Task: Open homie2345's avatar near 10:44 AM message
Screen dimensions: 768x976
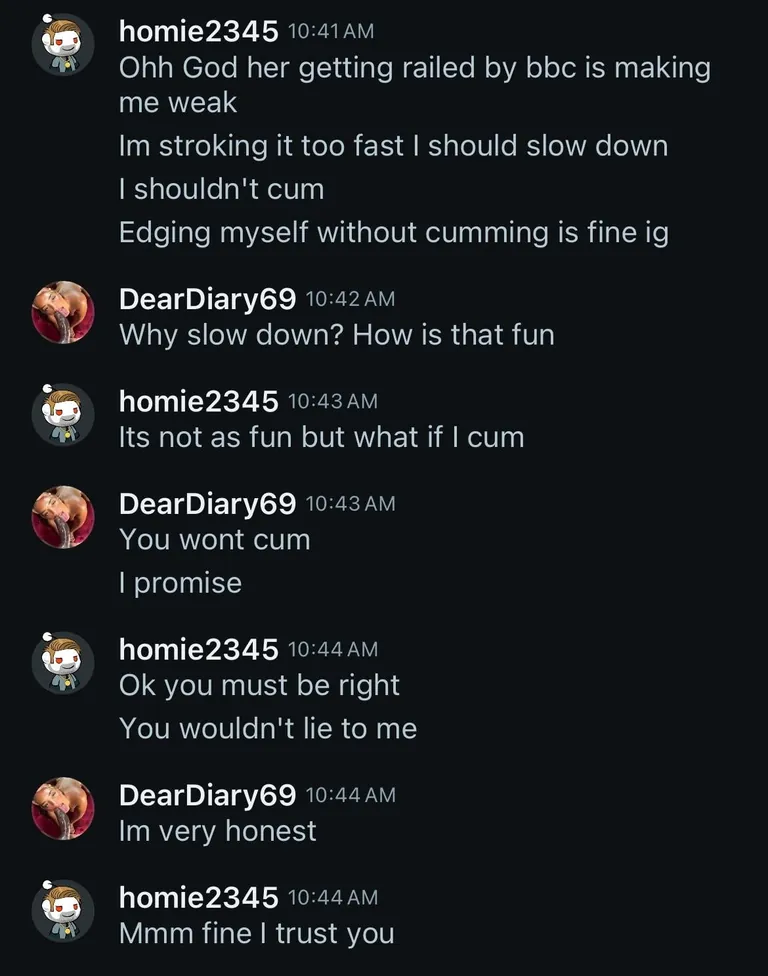Action: coord(63,661)
